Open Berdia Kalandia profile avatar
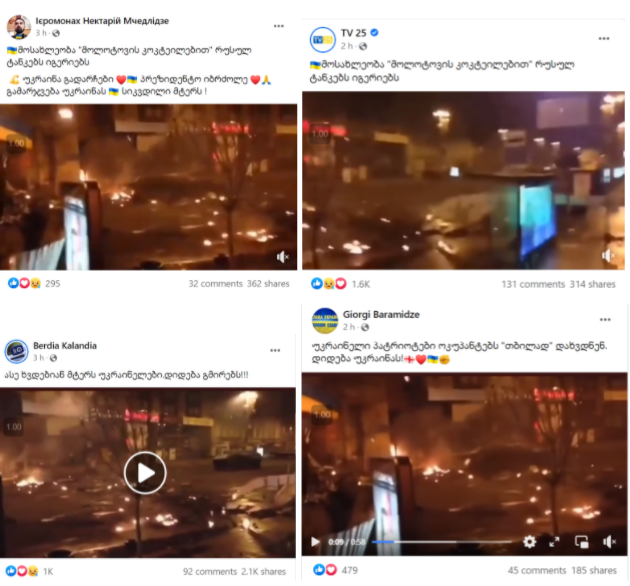 pyautogui.click(x=16, y=351)
